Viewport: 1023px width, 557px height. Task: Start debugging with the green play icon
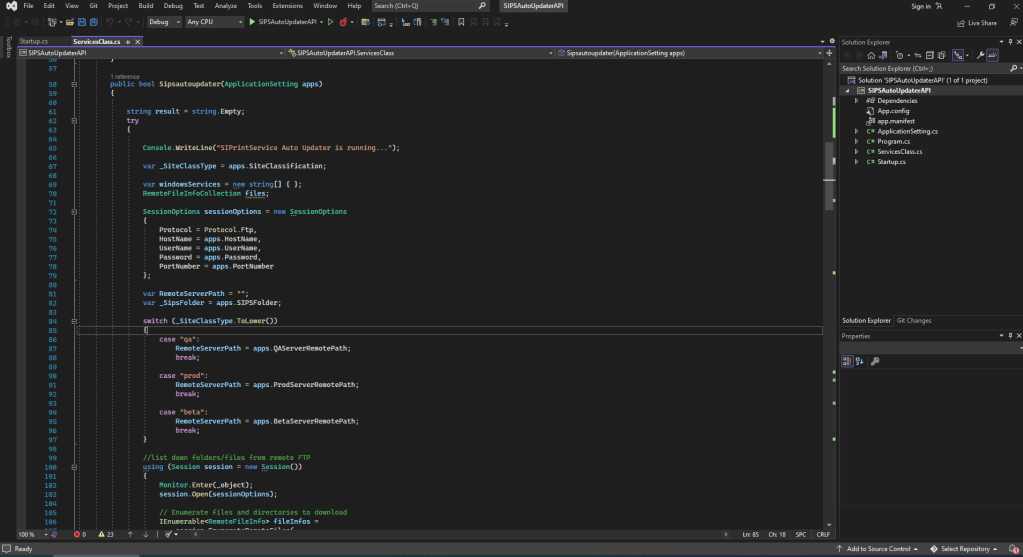[253, 21]
